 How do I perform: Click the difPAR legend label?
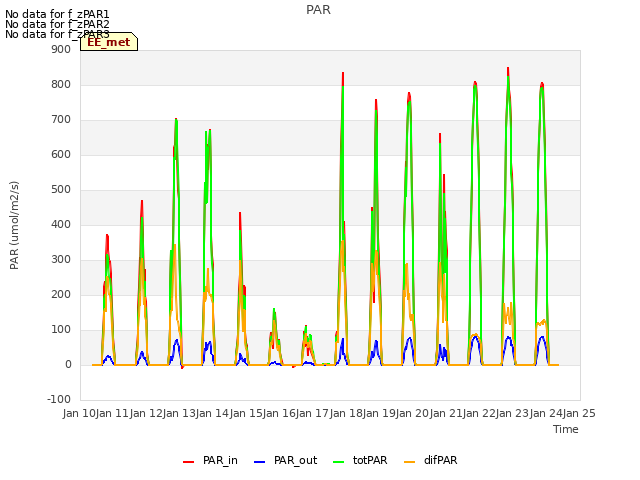(440, 460)
